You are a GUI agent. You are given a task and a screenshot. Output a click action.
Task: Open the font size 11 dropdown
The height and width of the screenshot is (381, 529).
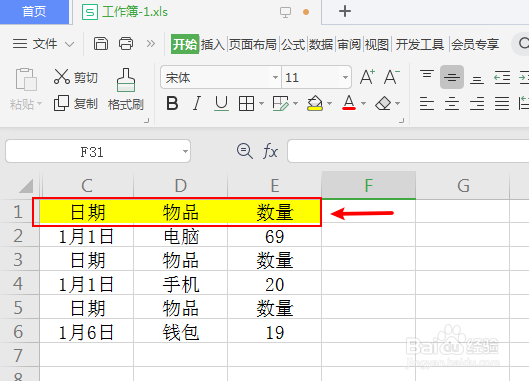click(345, 78)
